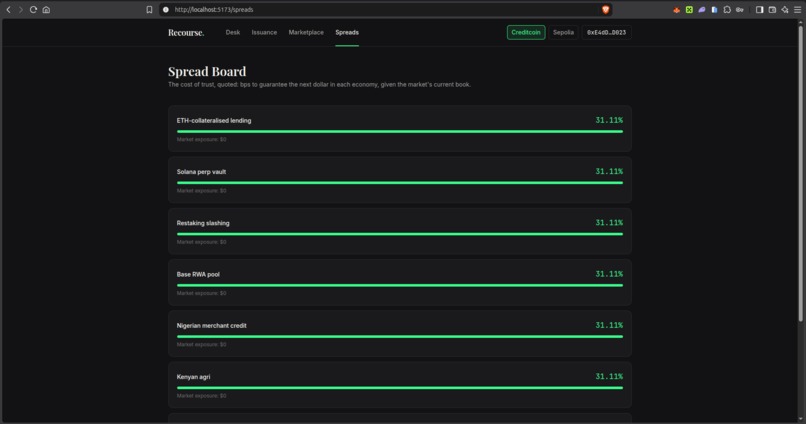Toggle the browser sidebar panel icon

[x=759, y=10]
